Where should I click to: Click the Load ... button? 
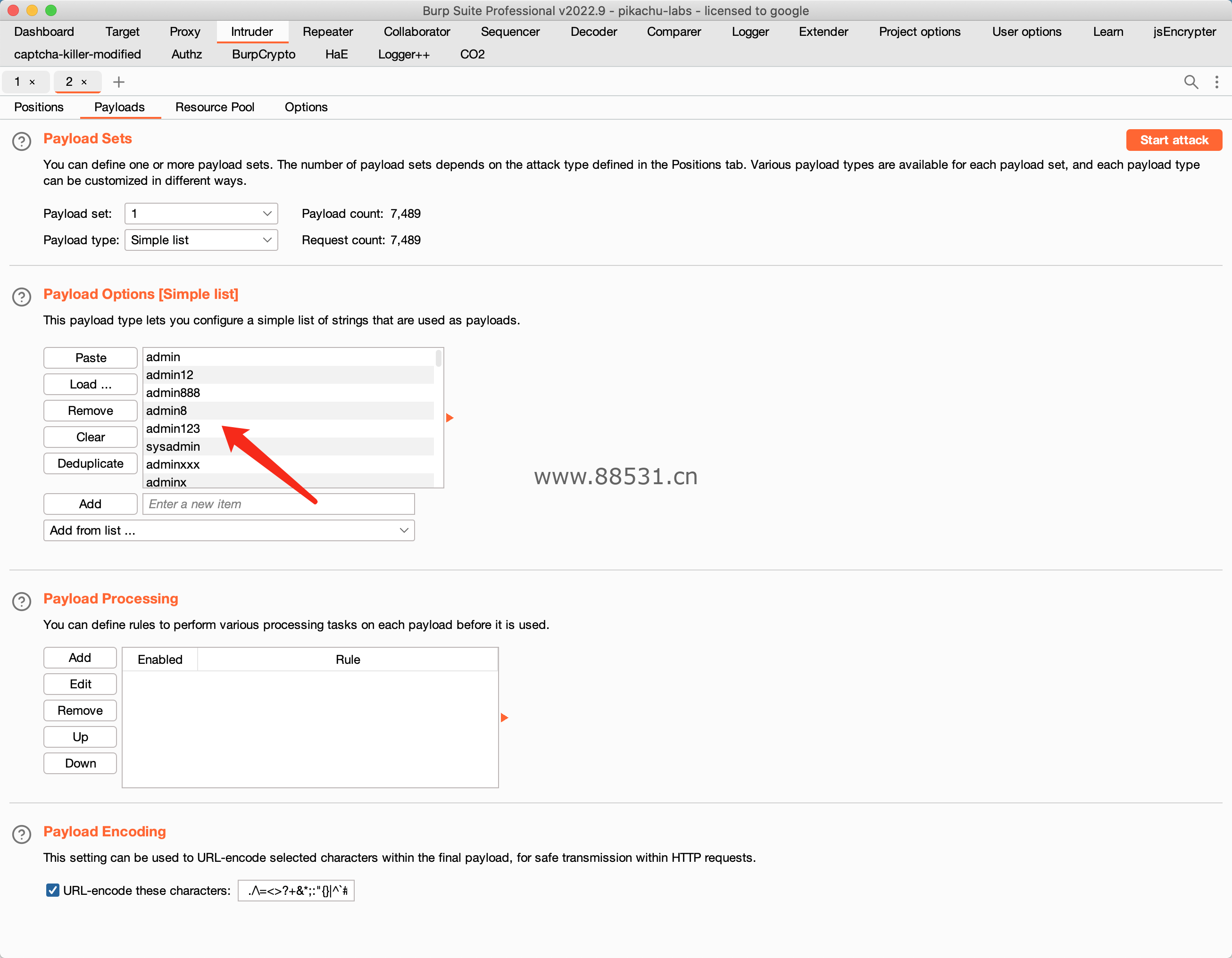(90, 385)
